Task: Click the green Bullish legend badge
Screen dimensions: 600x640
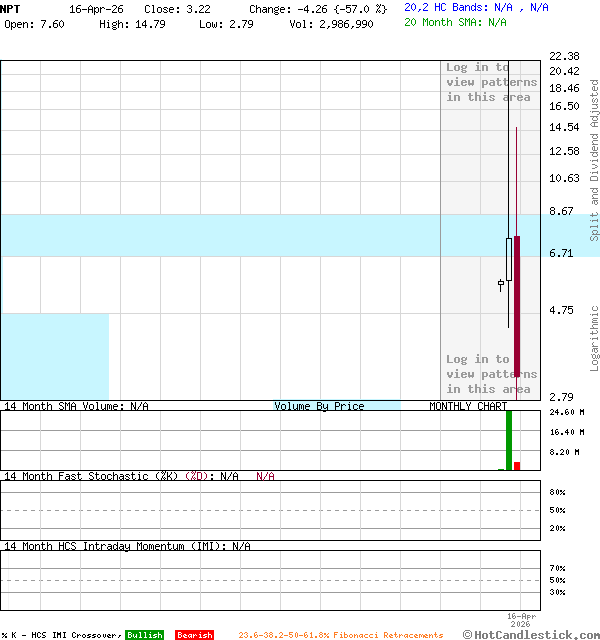Action: 144,635
